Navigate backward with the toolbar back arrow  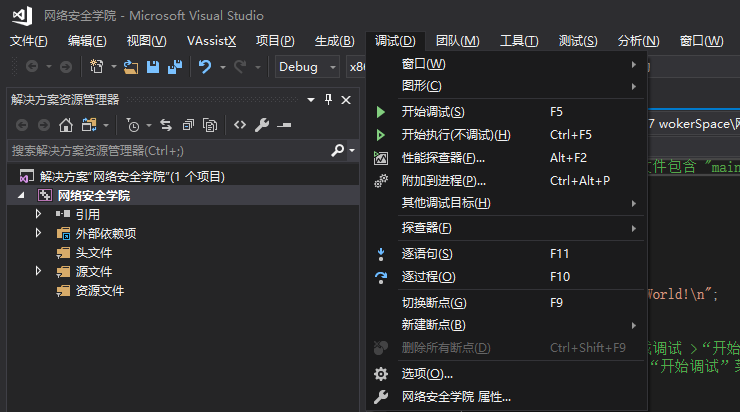tap(32, 67)
